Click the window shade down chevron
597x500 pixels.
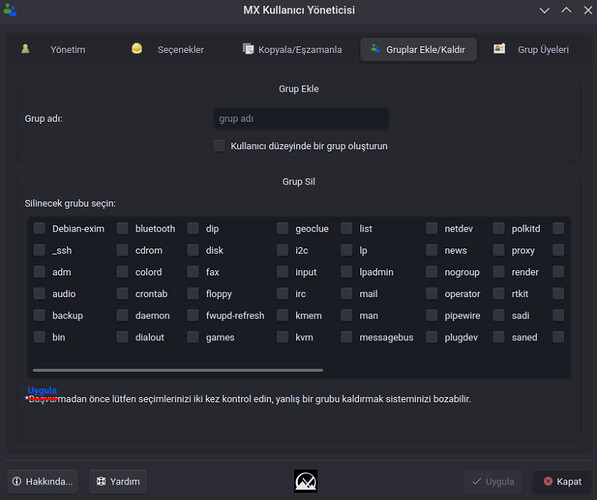tap(544, 10)
